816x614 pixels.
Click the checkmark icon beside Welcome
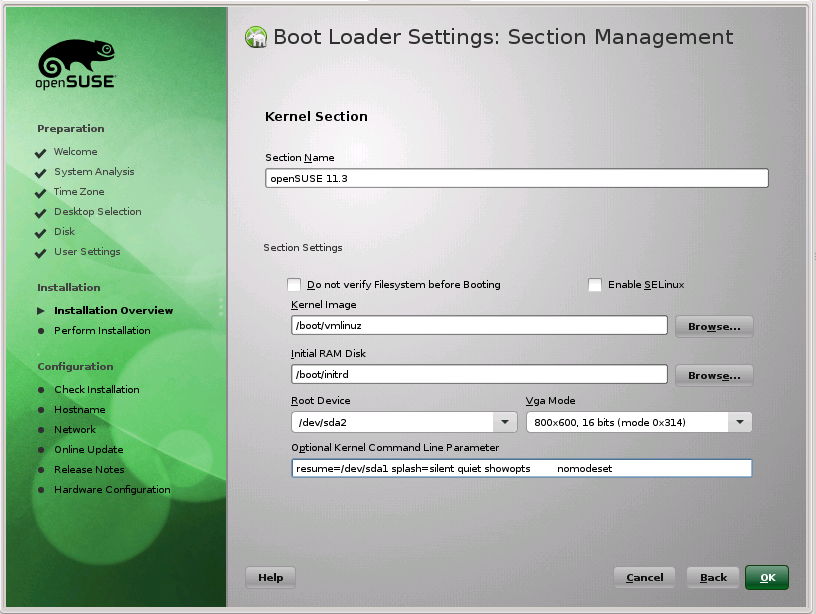(x=41, y=153)
